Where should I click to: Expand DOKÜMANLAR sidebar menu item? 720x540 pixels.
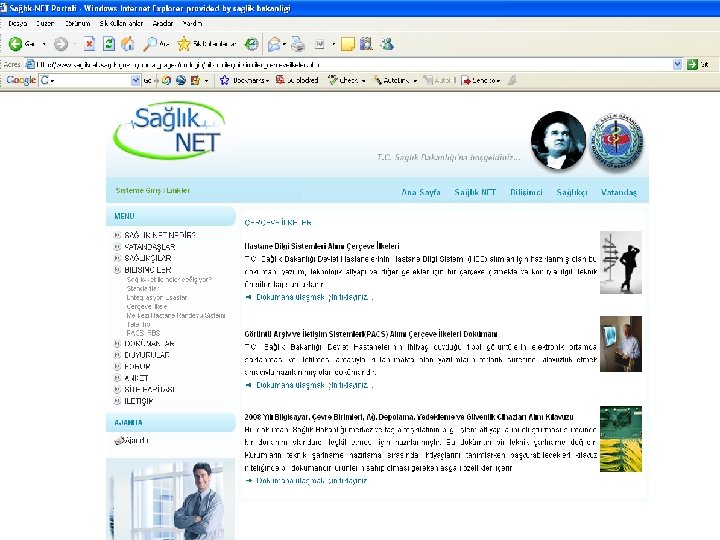click(x=117, y=343)
